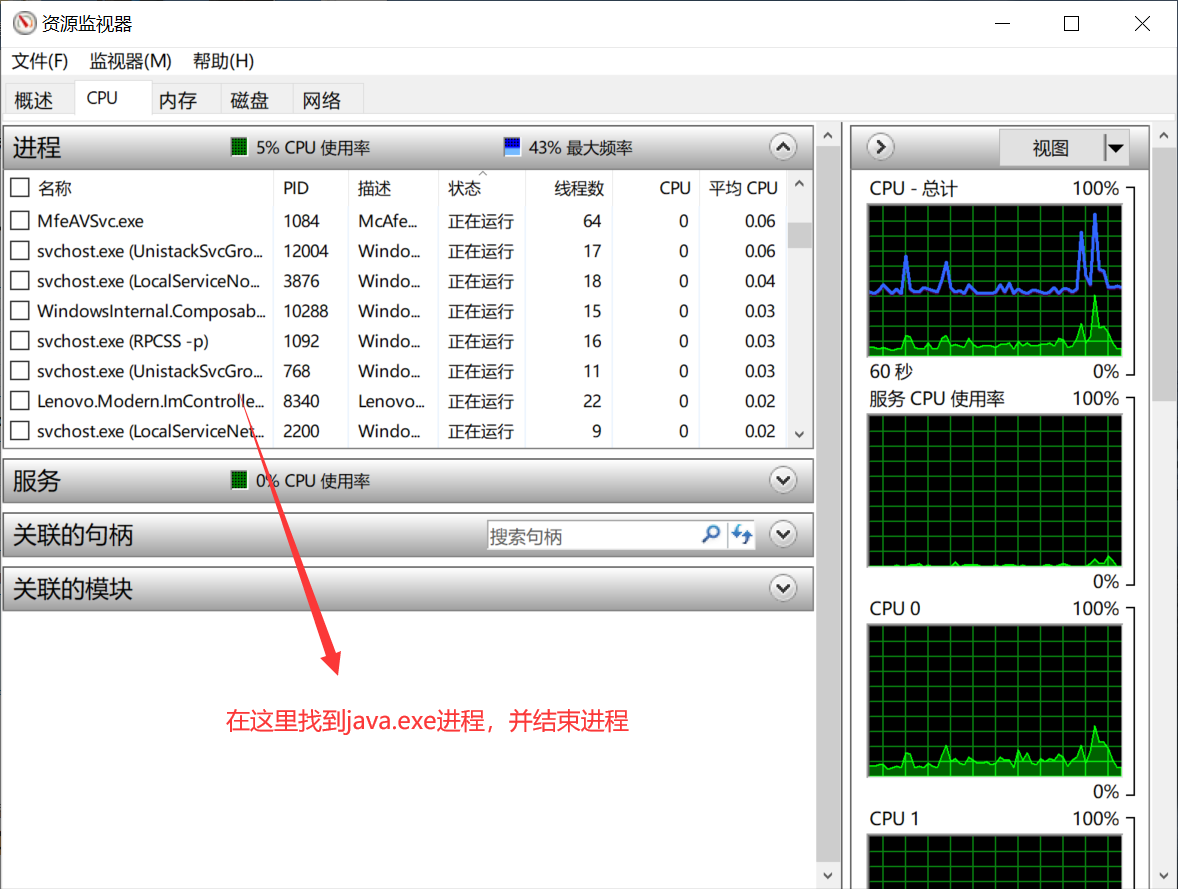Click the 视图 button
The height and width of the screenshot is (889, 1178).
click(x=1051, y=148)
